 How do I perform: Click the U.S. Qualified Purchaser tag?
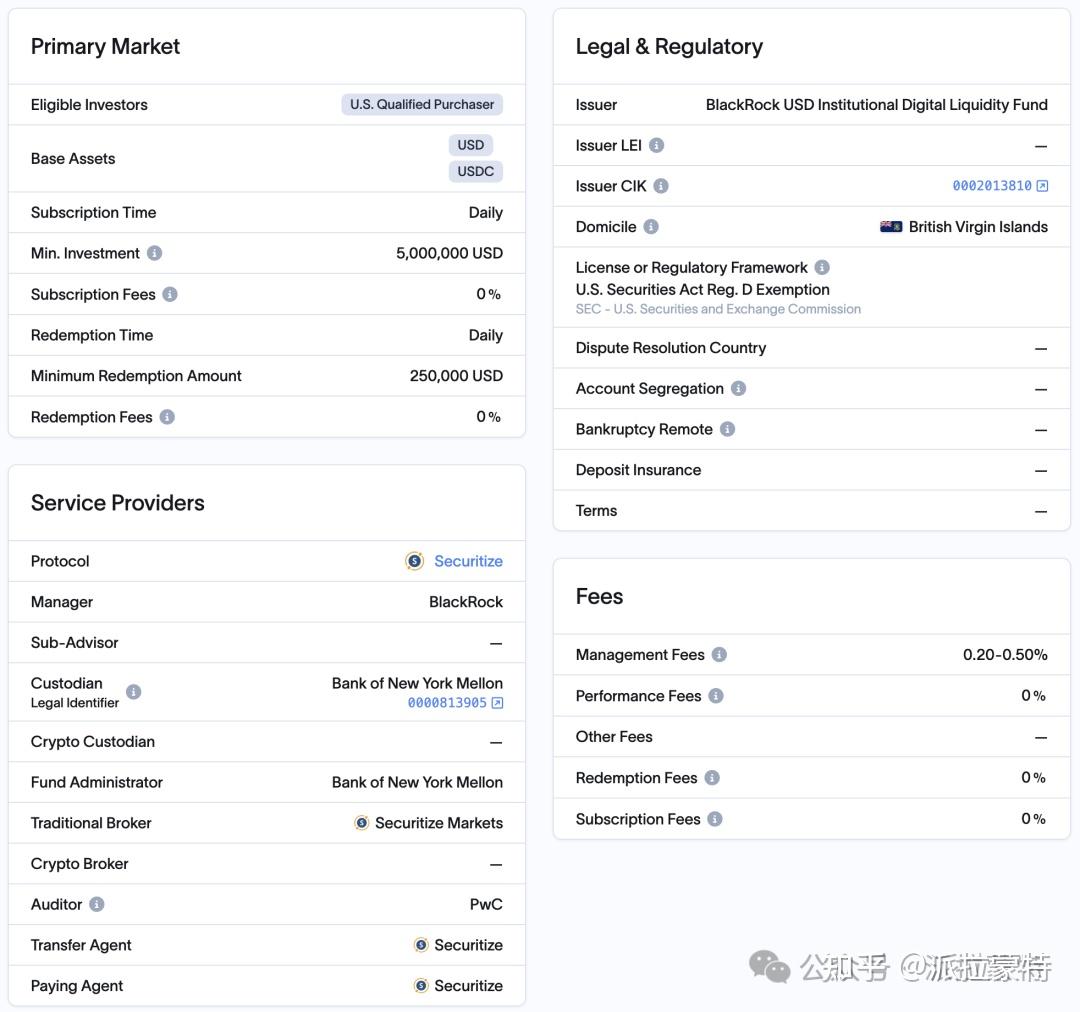tap(422, 104)
